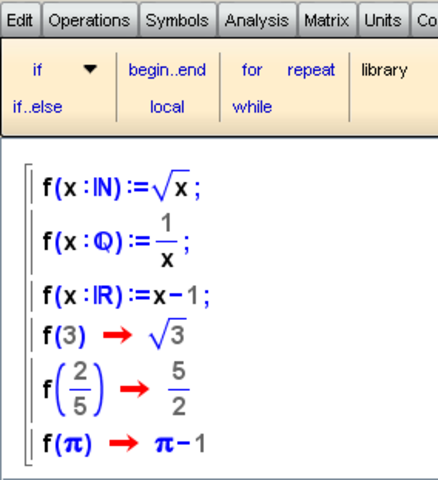
Task: Click the π−1 result
Action: 180,444
